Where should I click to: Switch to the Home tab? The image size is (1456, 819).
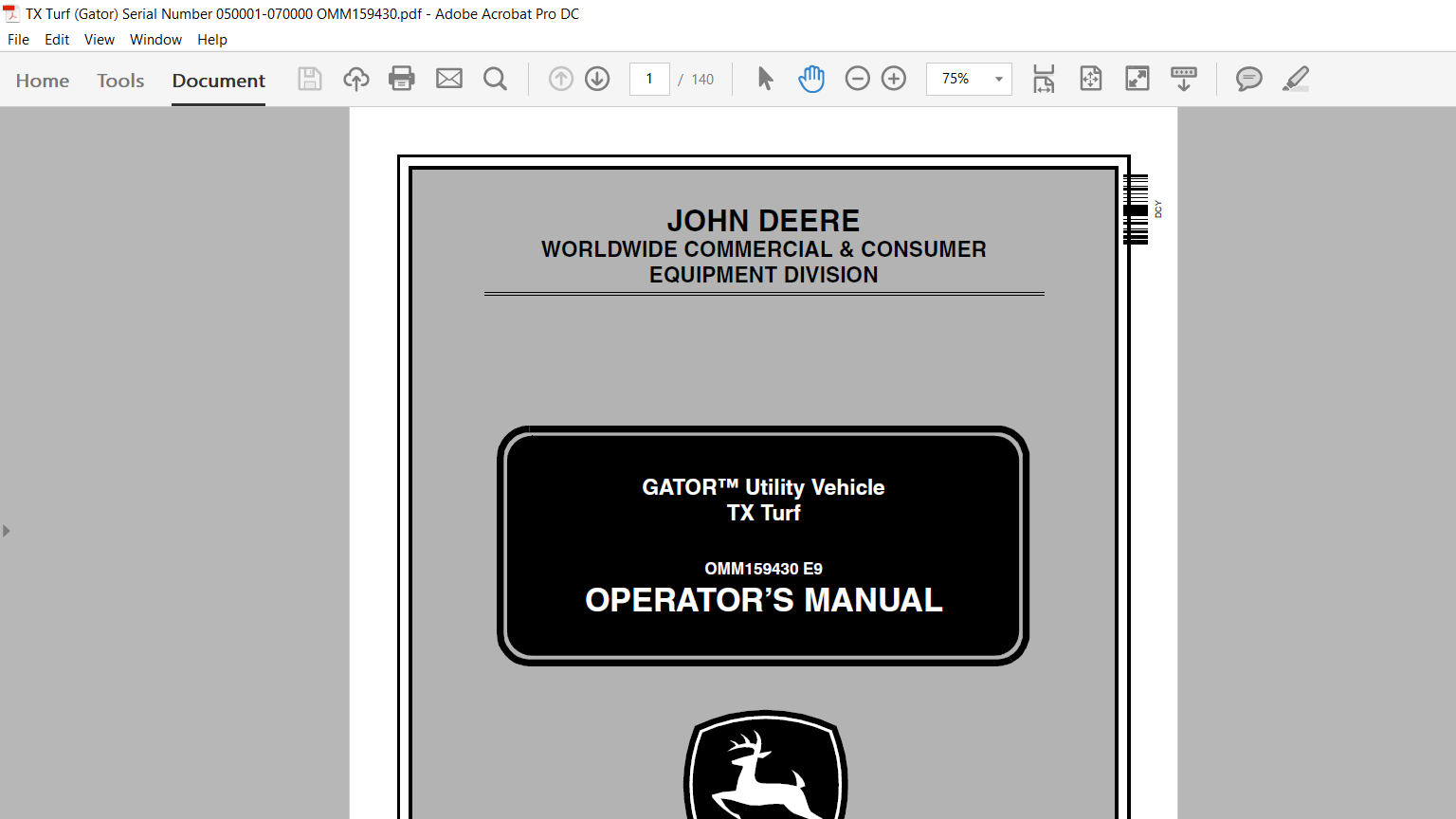coord(43,81)
